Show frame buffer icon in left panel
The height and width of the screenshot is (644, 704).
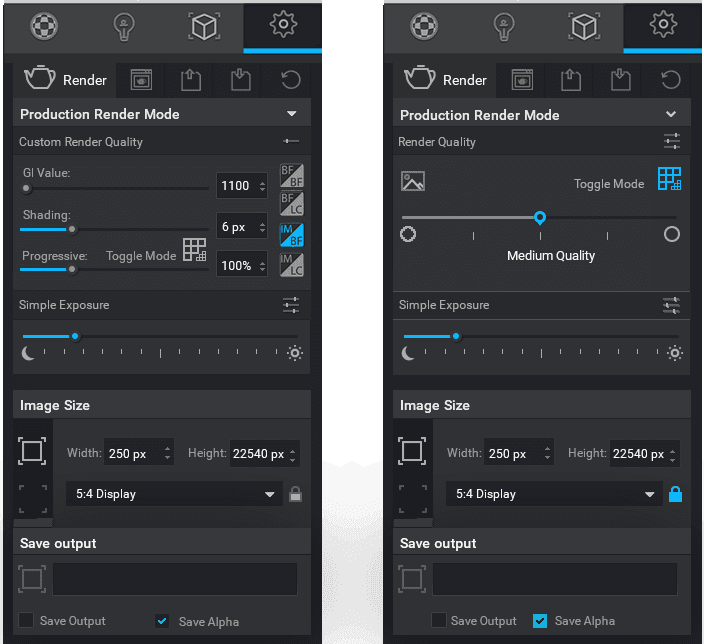coord(141,80)
